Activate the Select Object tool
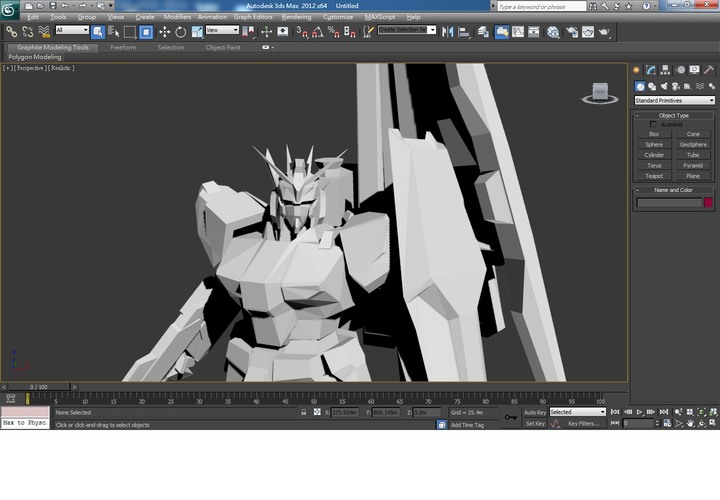Image resolution: width=720 pixels, height=500 pixels. click(x=98, y=32)
